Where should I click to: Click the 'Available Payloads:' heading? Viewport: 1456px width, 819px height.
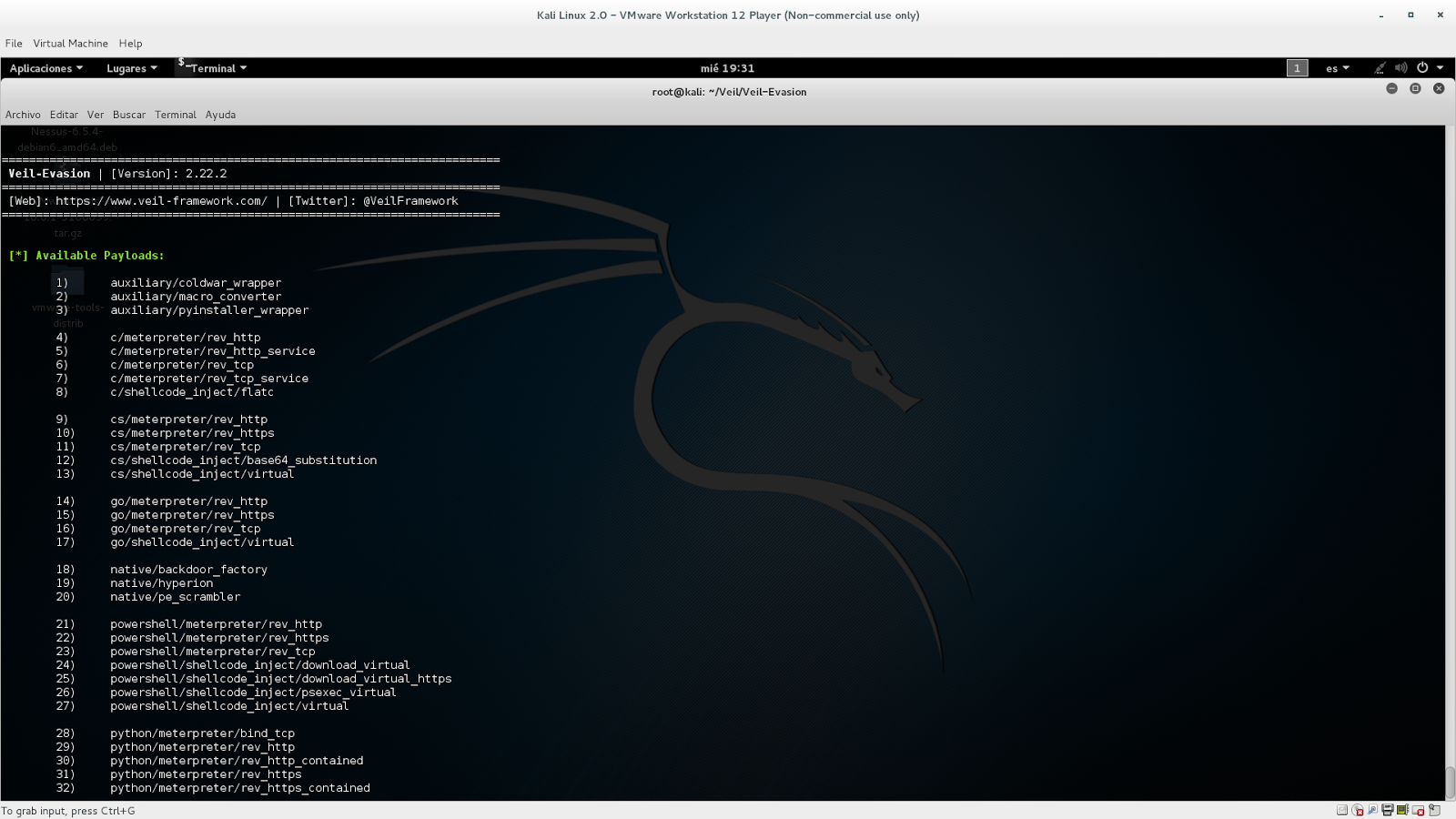(x=100, y=256)
